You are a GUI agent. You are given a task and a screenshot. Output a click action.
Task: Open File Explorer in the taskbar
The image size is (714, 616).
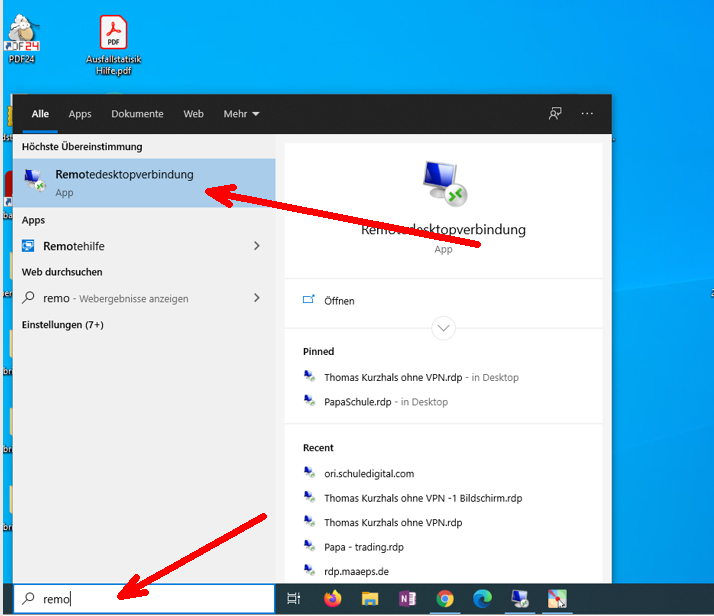click(x=370, y=599)
